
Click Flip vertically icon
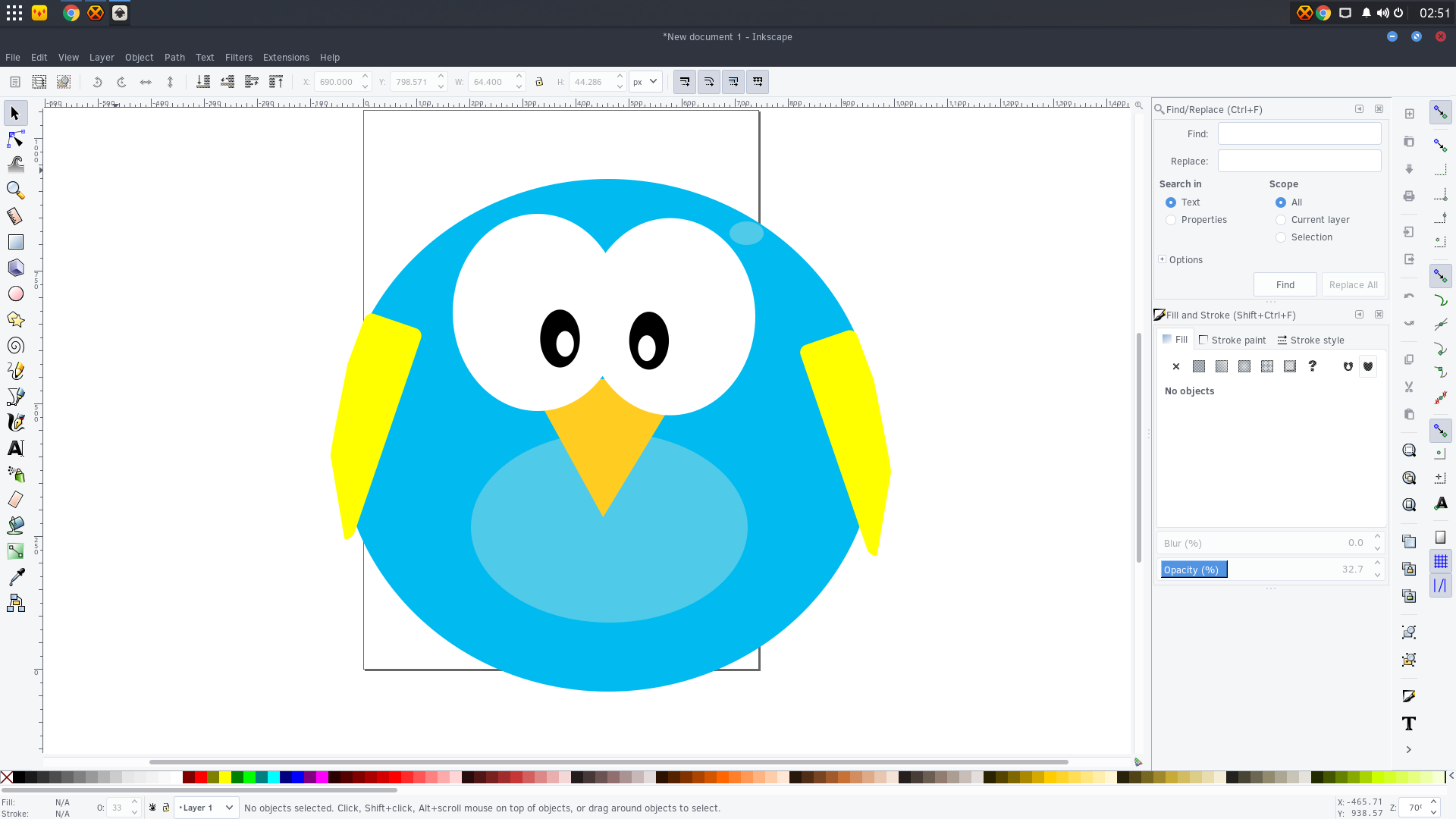click(x=170, y=82)
